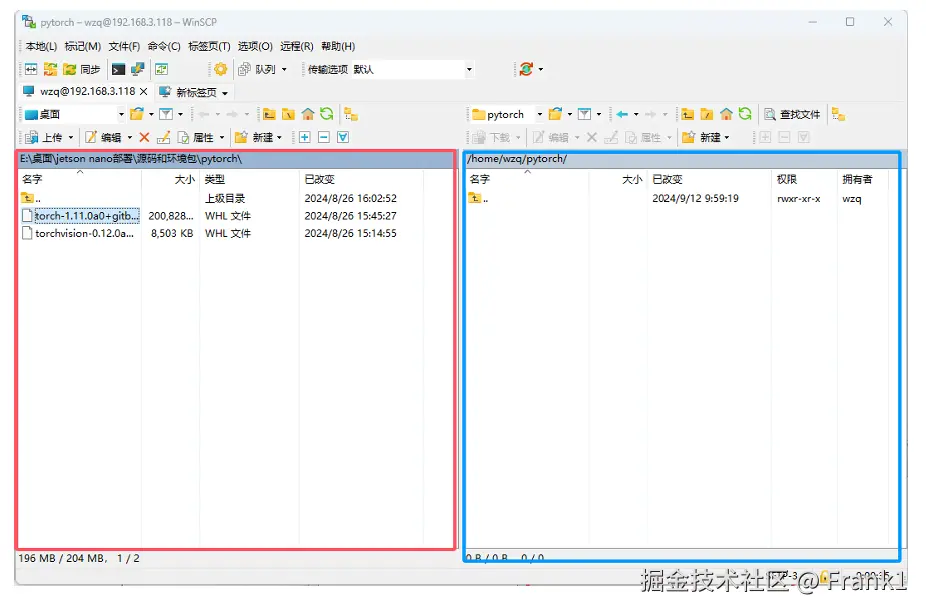Click the local 编辑 edit button
Viewport: 926px width, 613px height.
104,137
